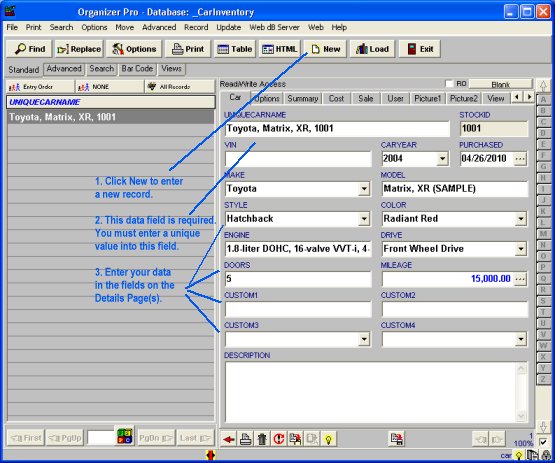Click the up arrow above alphabet index

click(543, 86)
